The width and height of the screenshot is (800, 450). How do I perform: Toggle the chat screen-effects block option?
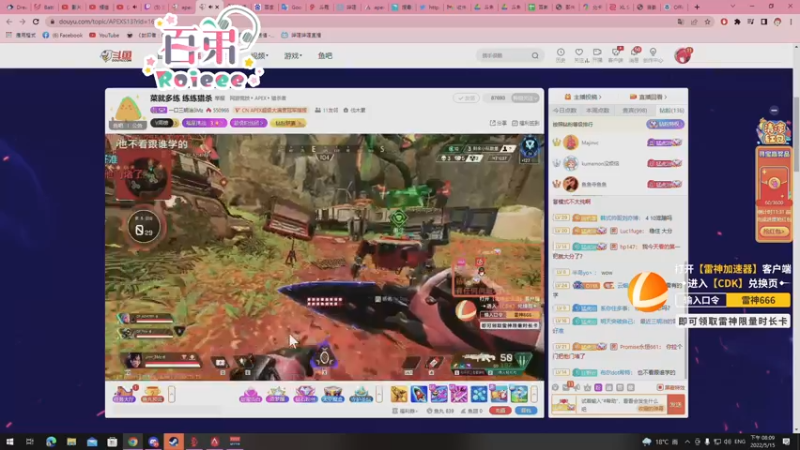pyautogui.click(x=671, y=388)
